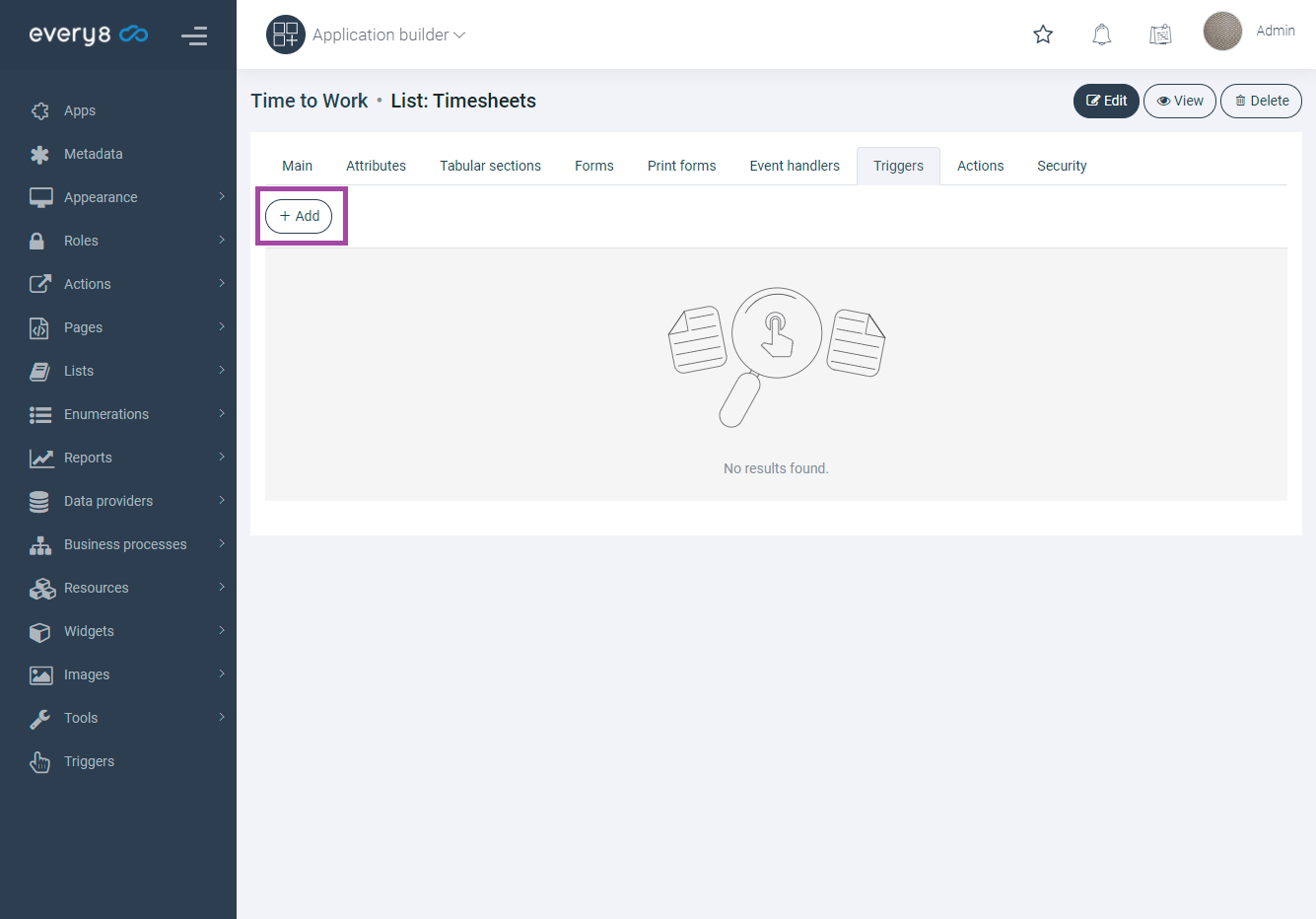
Task: Open the sidebar Triggers item
Action: (x=89, y=761)
